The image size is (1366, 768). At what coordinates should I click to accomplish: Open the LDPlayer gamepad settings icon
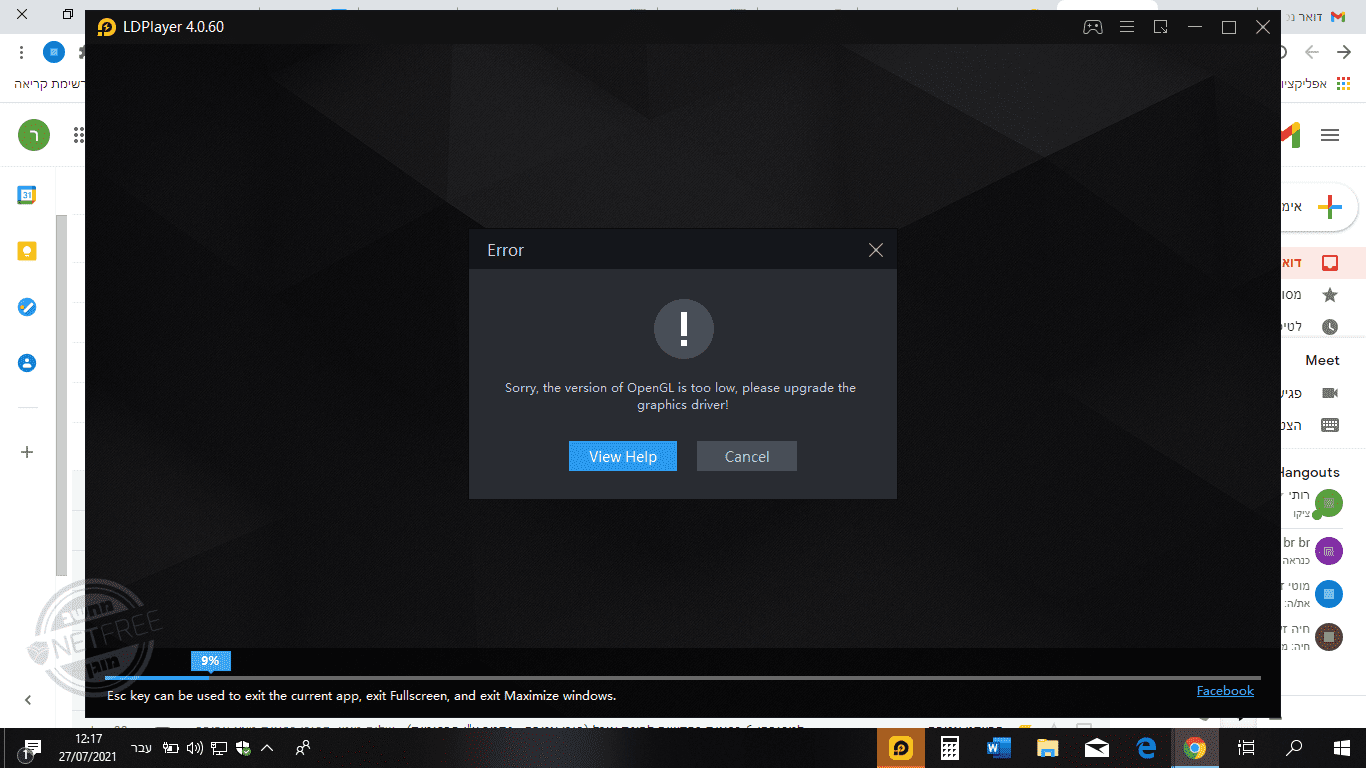pyautogui.click(x=1093, y=27)
